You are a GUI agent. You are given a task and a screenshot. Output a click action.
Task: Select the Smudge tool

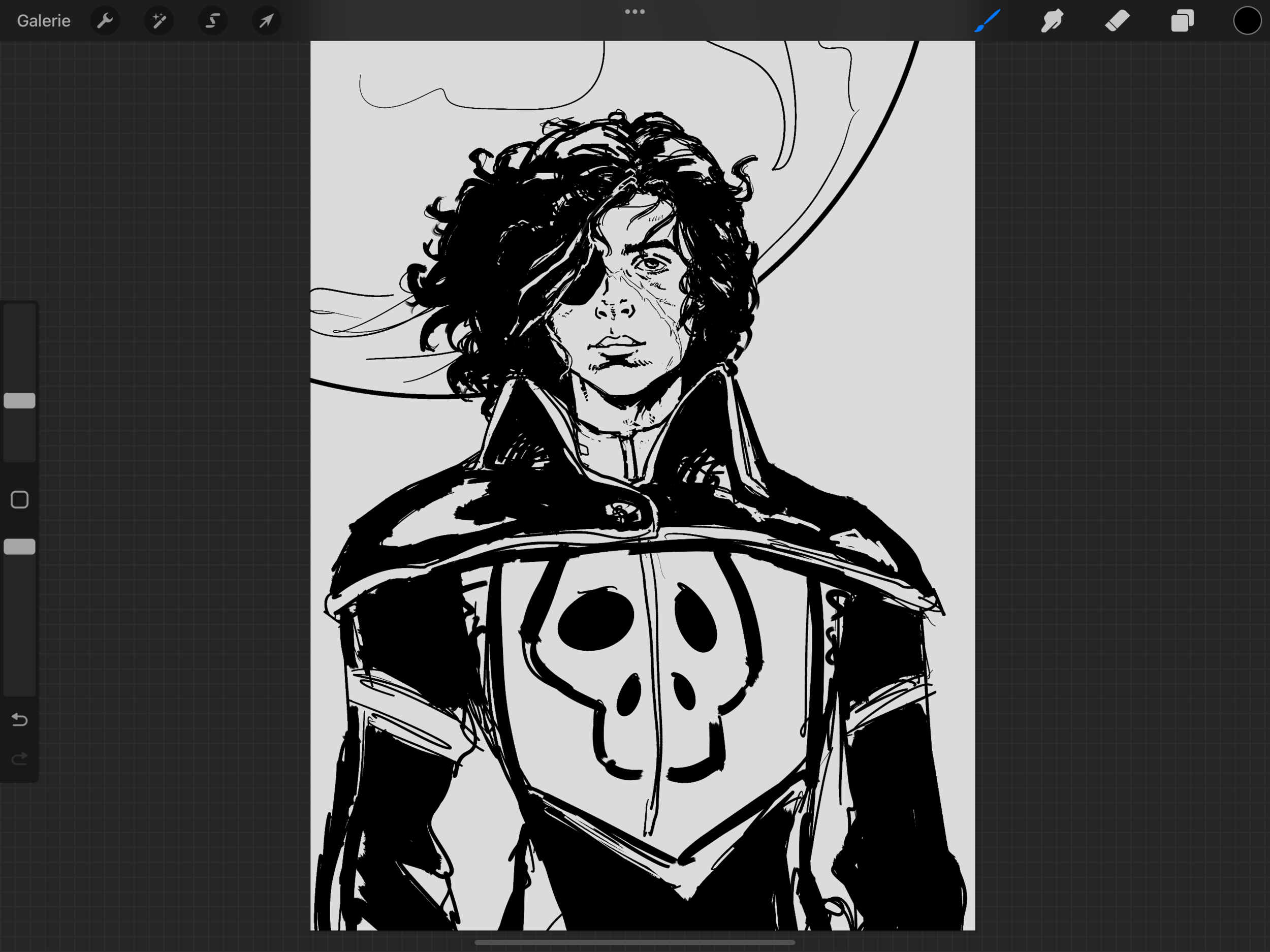[1053, 21]
